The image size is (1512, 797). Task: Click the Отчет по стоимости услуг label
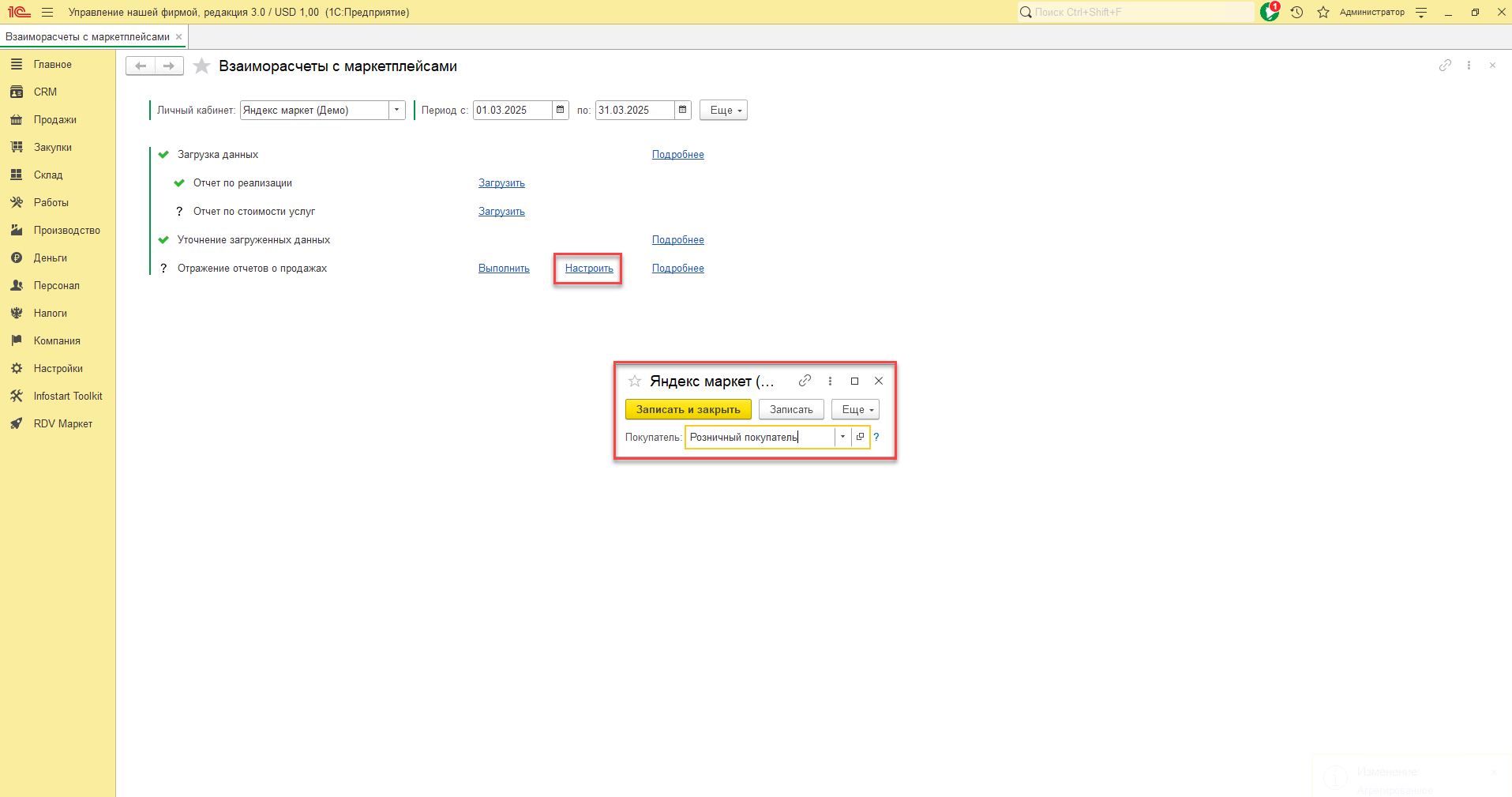coord(254,212)
